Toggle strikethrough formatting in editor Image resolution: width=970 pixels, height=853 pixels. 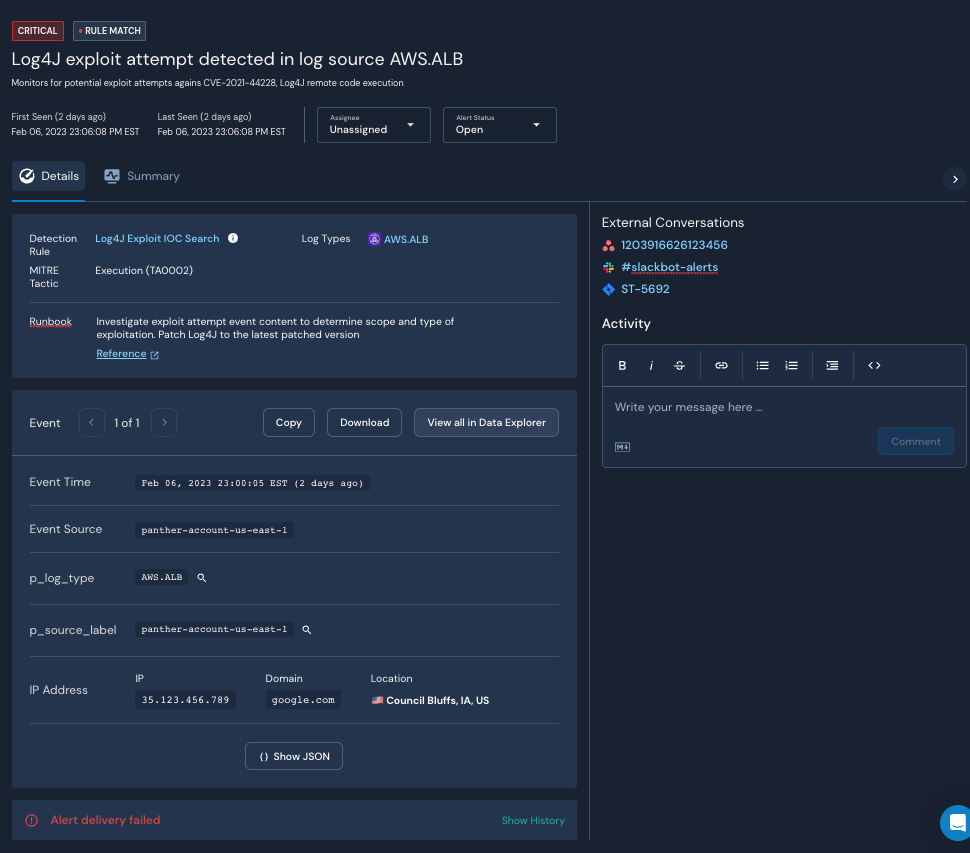pyautogui.click(x=679, y=366)
